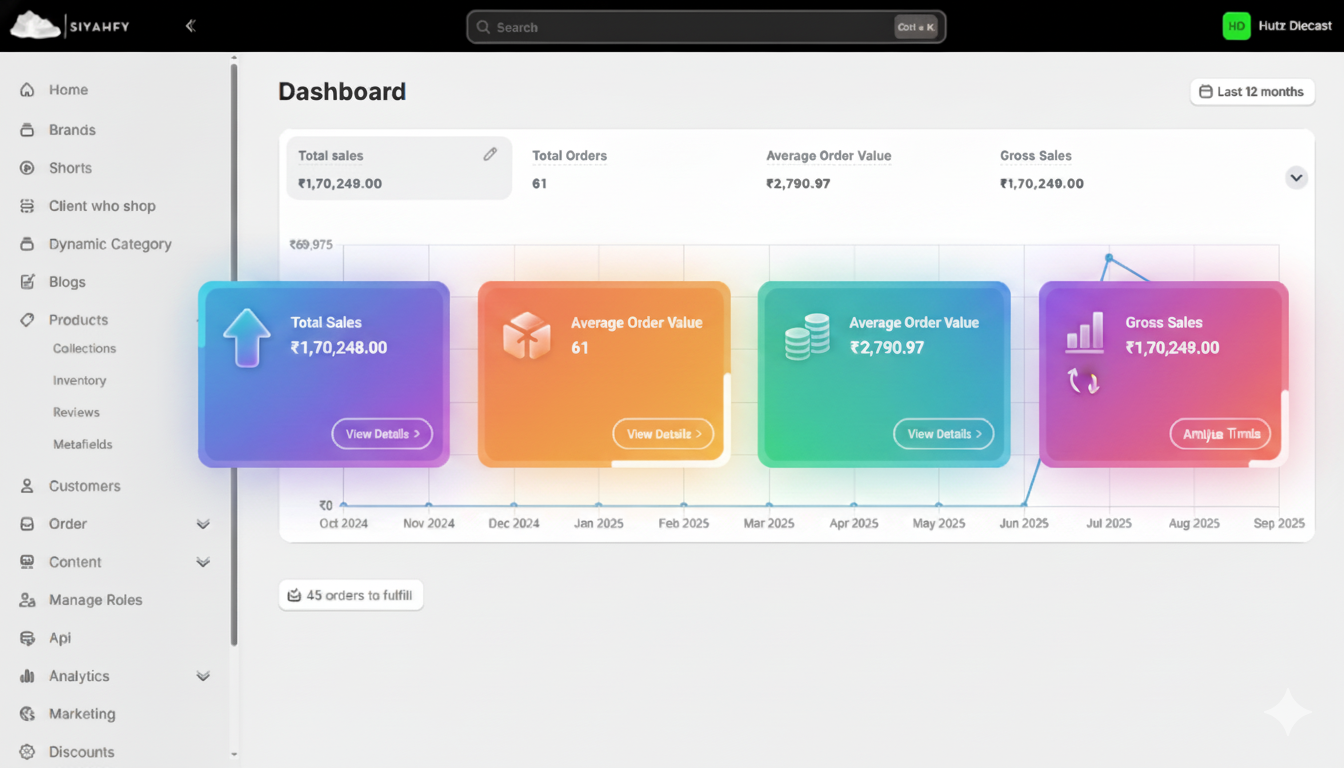Select the Shorts icon in sidebar

(x=27, y=167)
